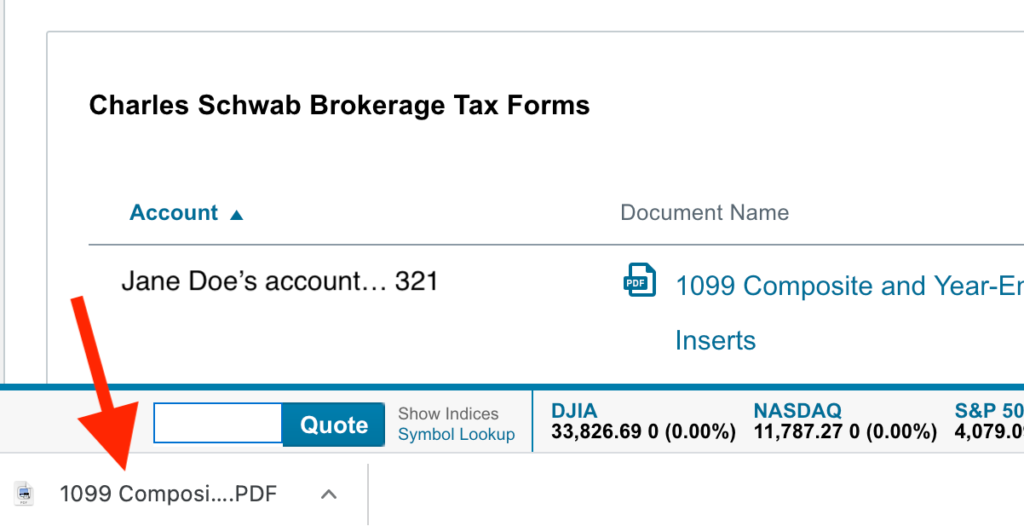Sort by the Account column header

tap(174, 213)
